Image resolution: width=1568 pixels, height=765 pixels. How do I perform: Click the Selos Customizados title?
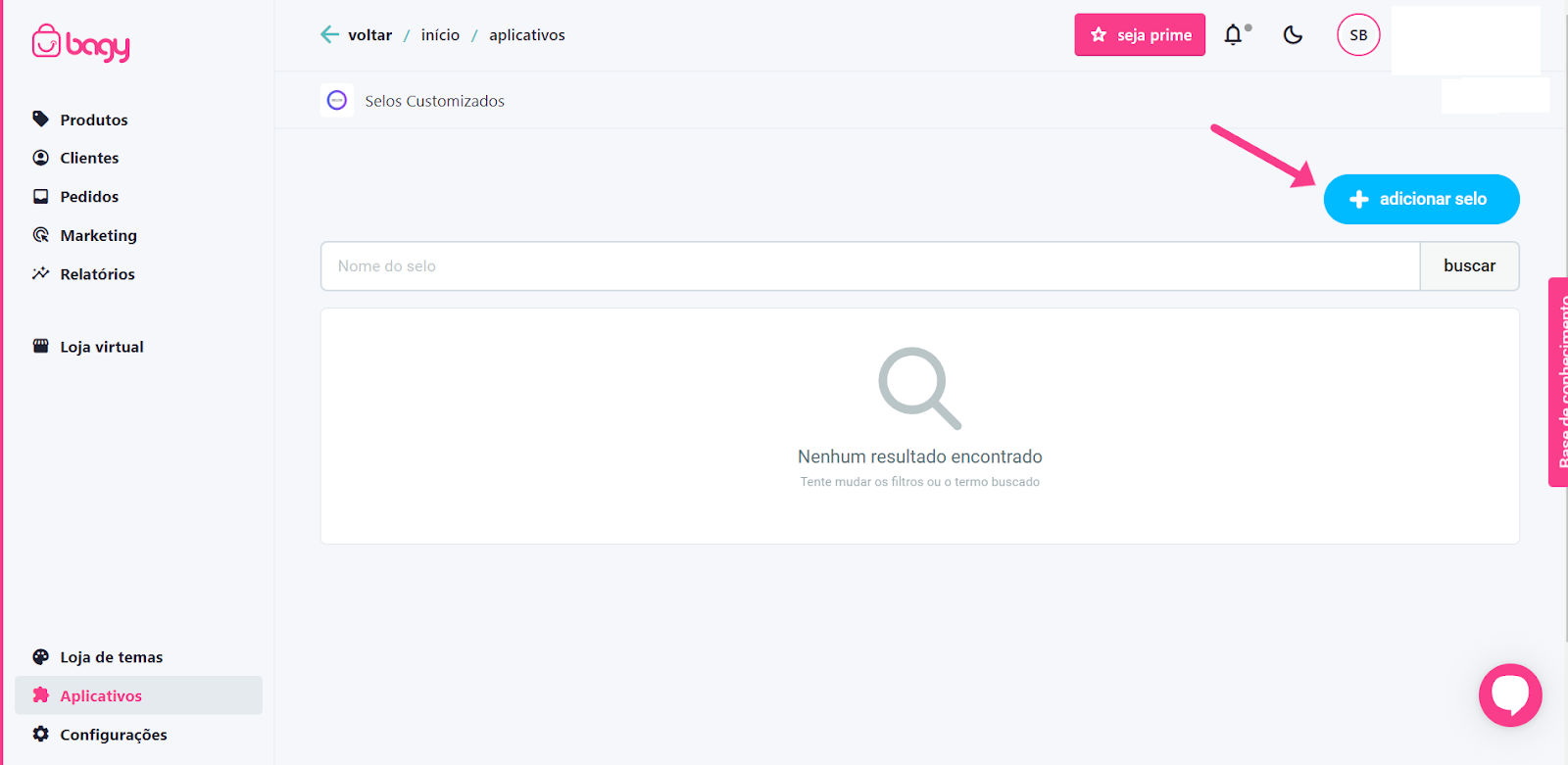(435, 101)
